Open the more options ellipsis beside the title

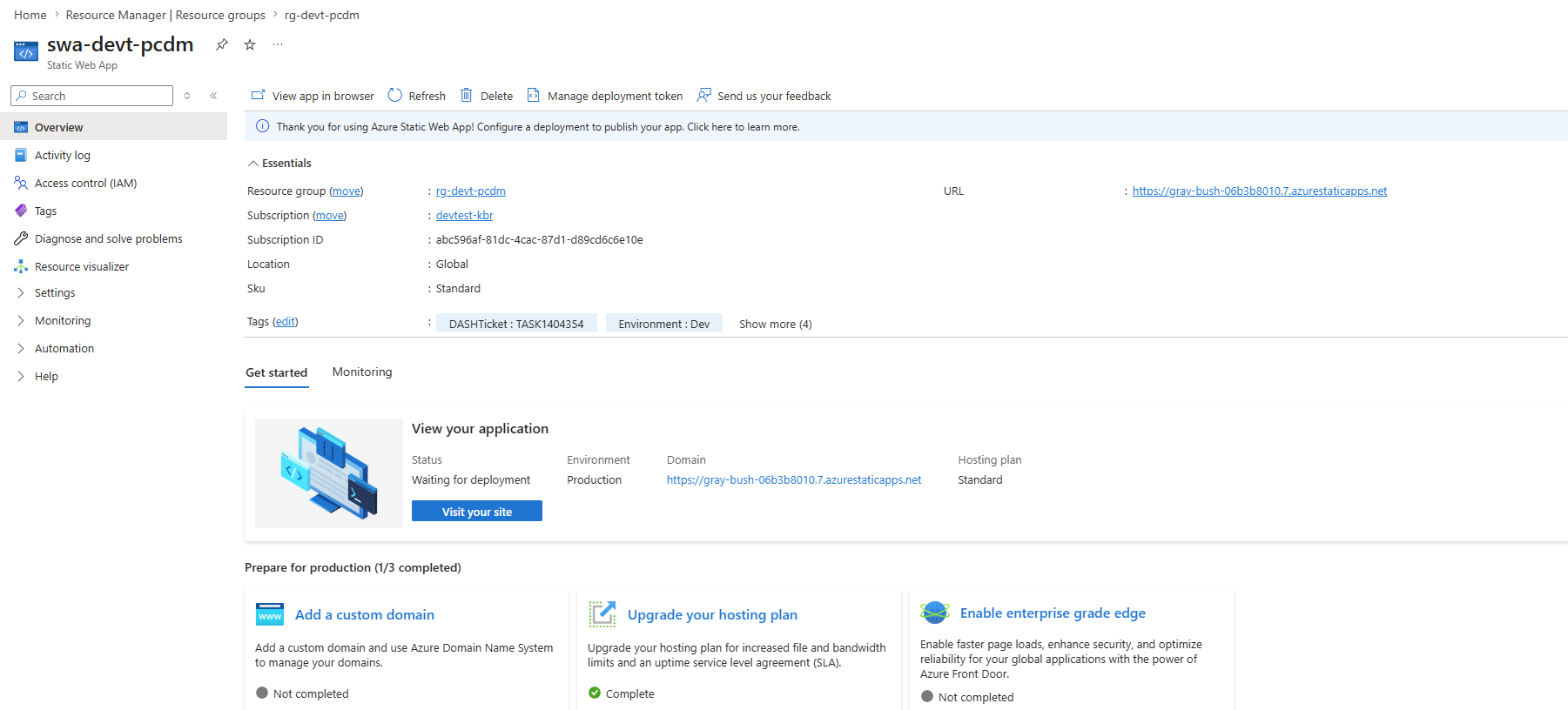(x=278, y=44)
